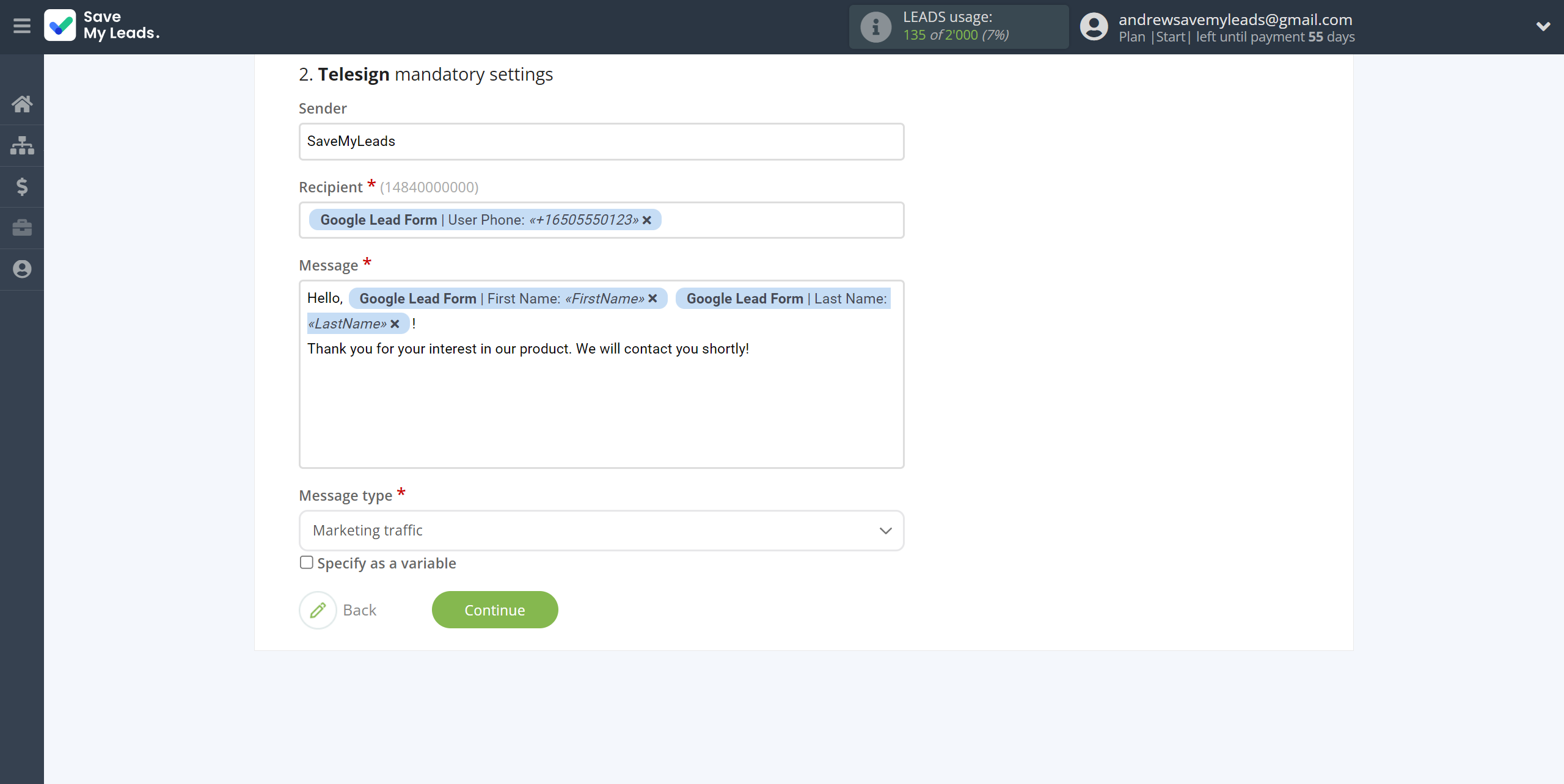Remove the User Phone recipient tag
The width and height of the screenshot is (1564, 784).
[647, 220]
